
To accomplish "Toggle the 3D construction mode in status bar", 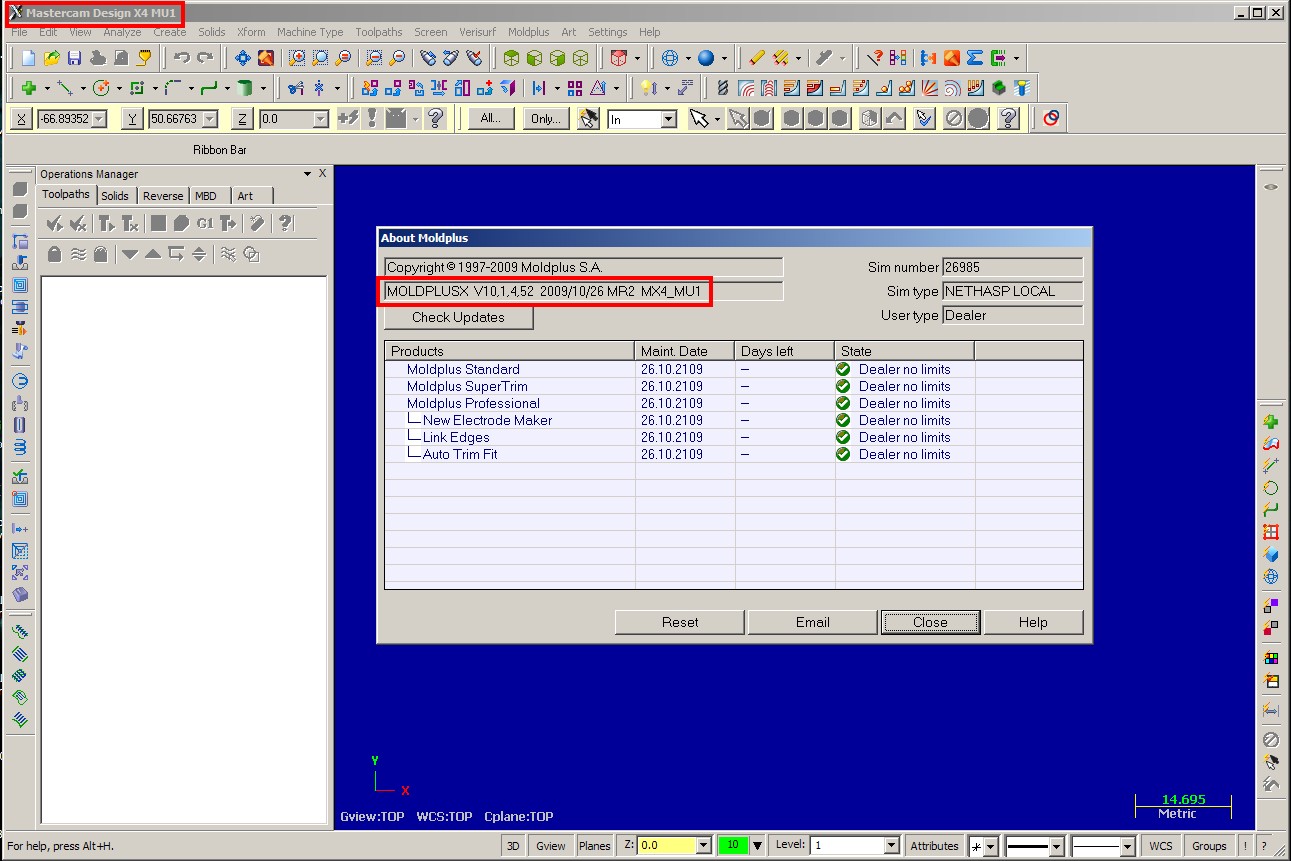I will pyautogui.click(x=513, y=846).
